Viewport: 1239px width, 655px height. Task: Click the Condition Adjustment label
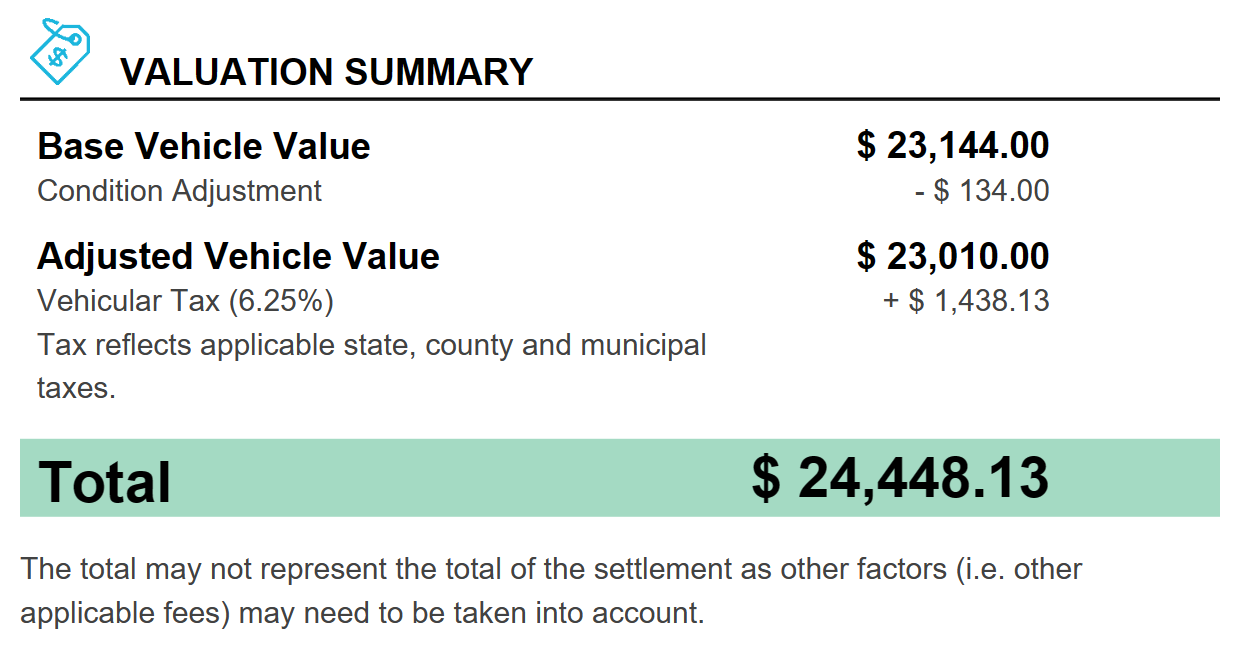(x=180, y=191)
